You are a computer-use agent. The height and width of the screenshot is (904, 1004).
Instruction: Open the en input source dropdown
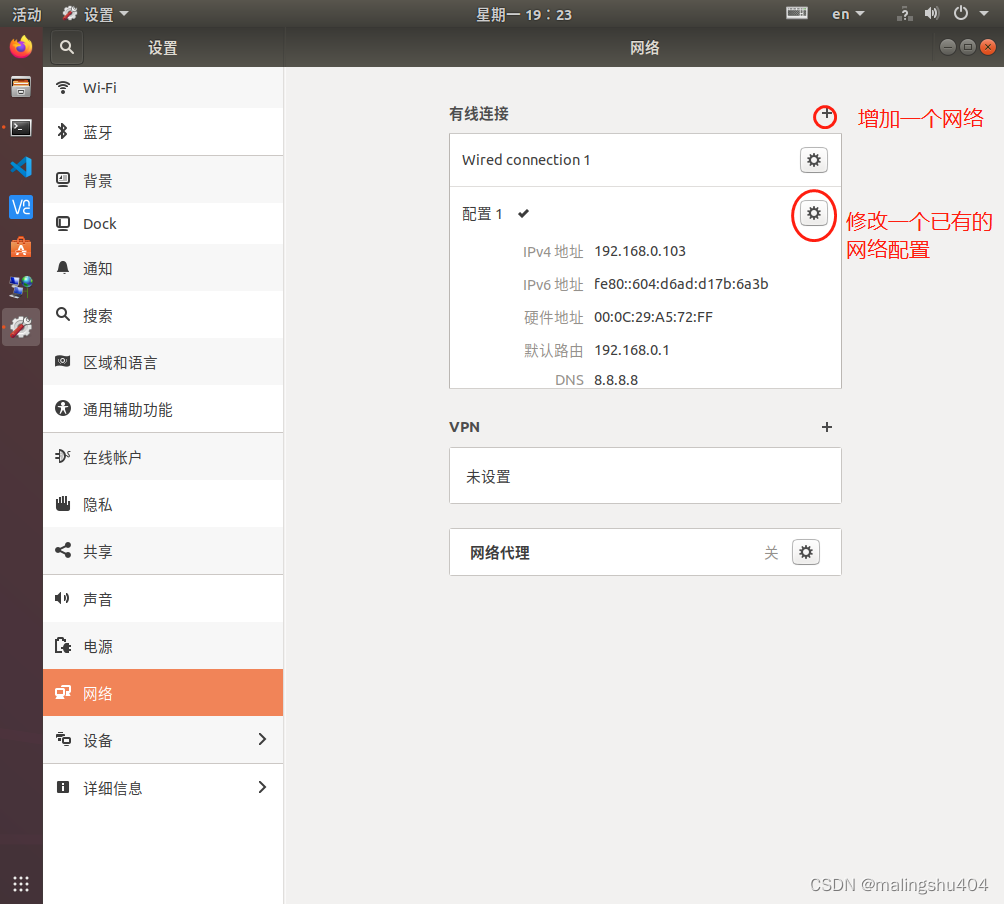[846, 14]
